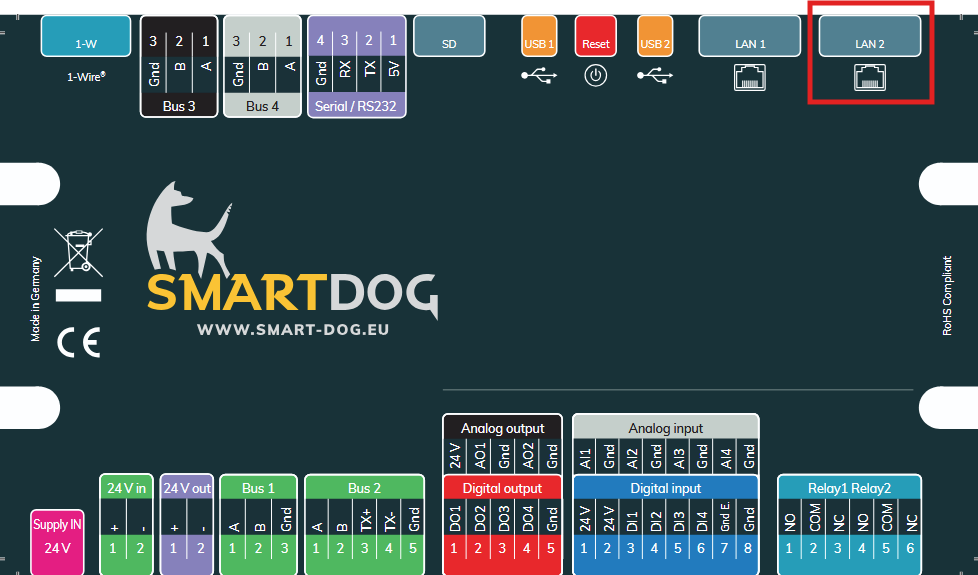Screen dimensions: 978x575
Task: Click the LAN 2 ethernet port icon
Action: (869, 77)
